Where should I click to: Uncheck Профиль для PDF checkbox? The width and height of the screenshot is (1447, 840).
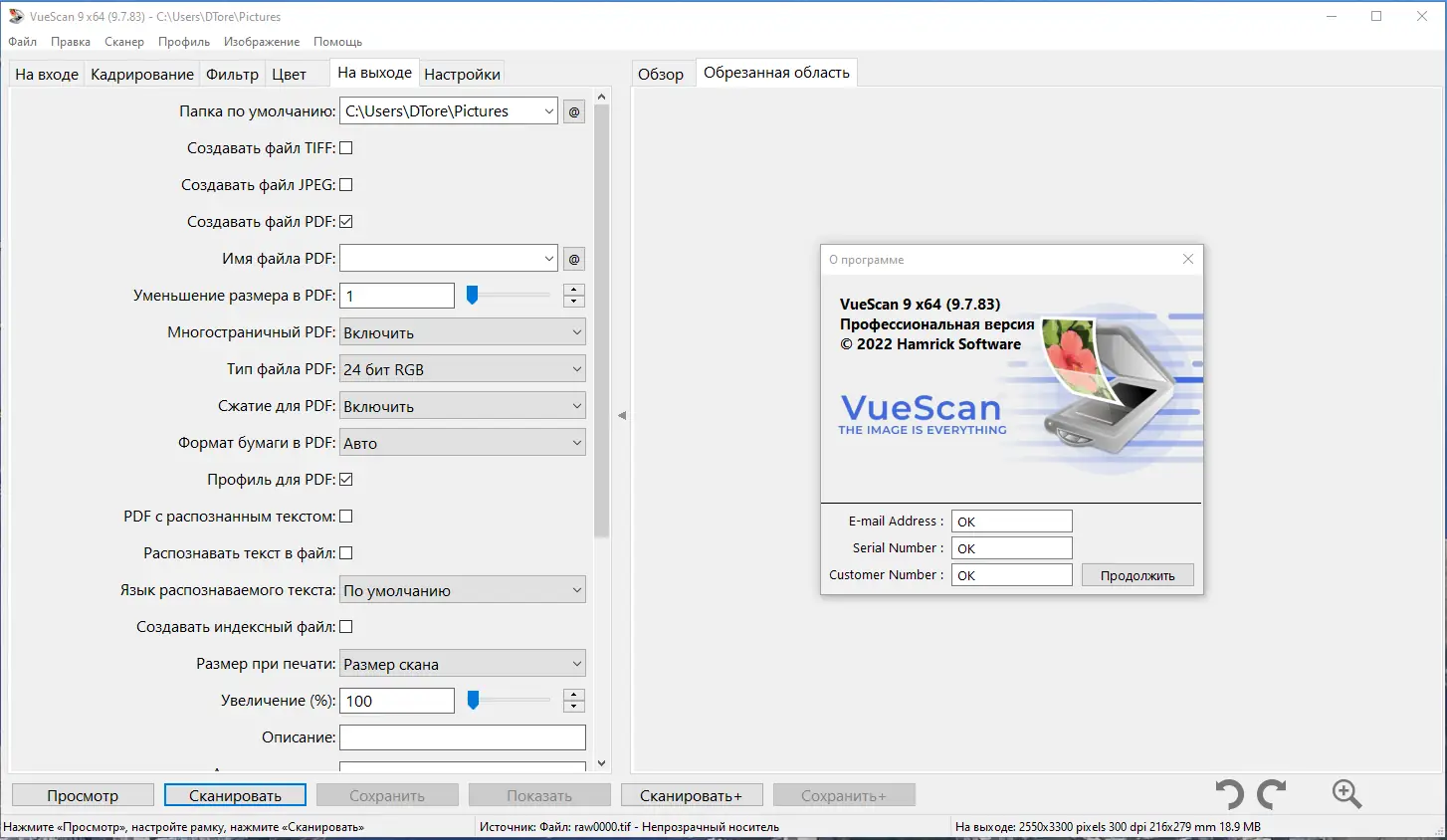point(346,480)
